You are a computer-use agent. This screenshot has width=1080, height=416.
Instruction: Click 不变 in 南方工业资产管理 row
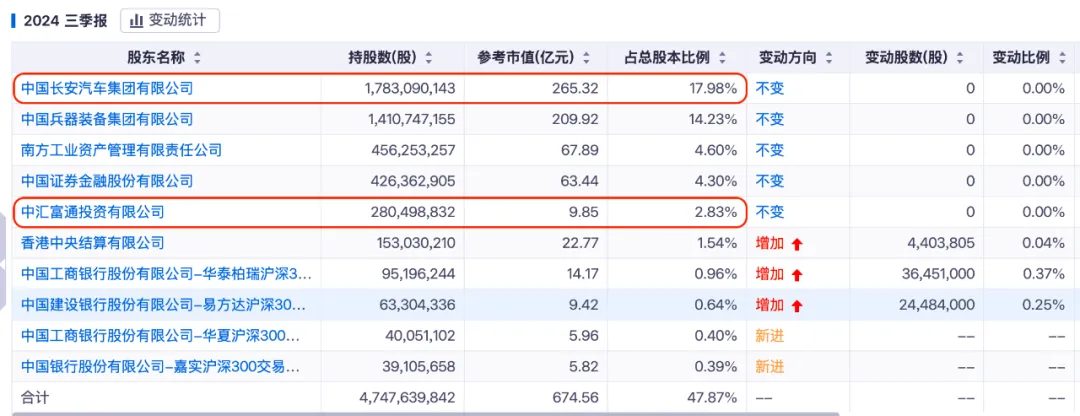(770, 150)
